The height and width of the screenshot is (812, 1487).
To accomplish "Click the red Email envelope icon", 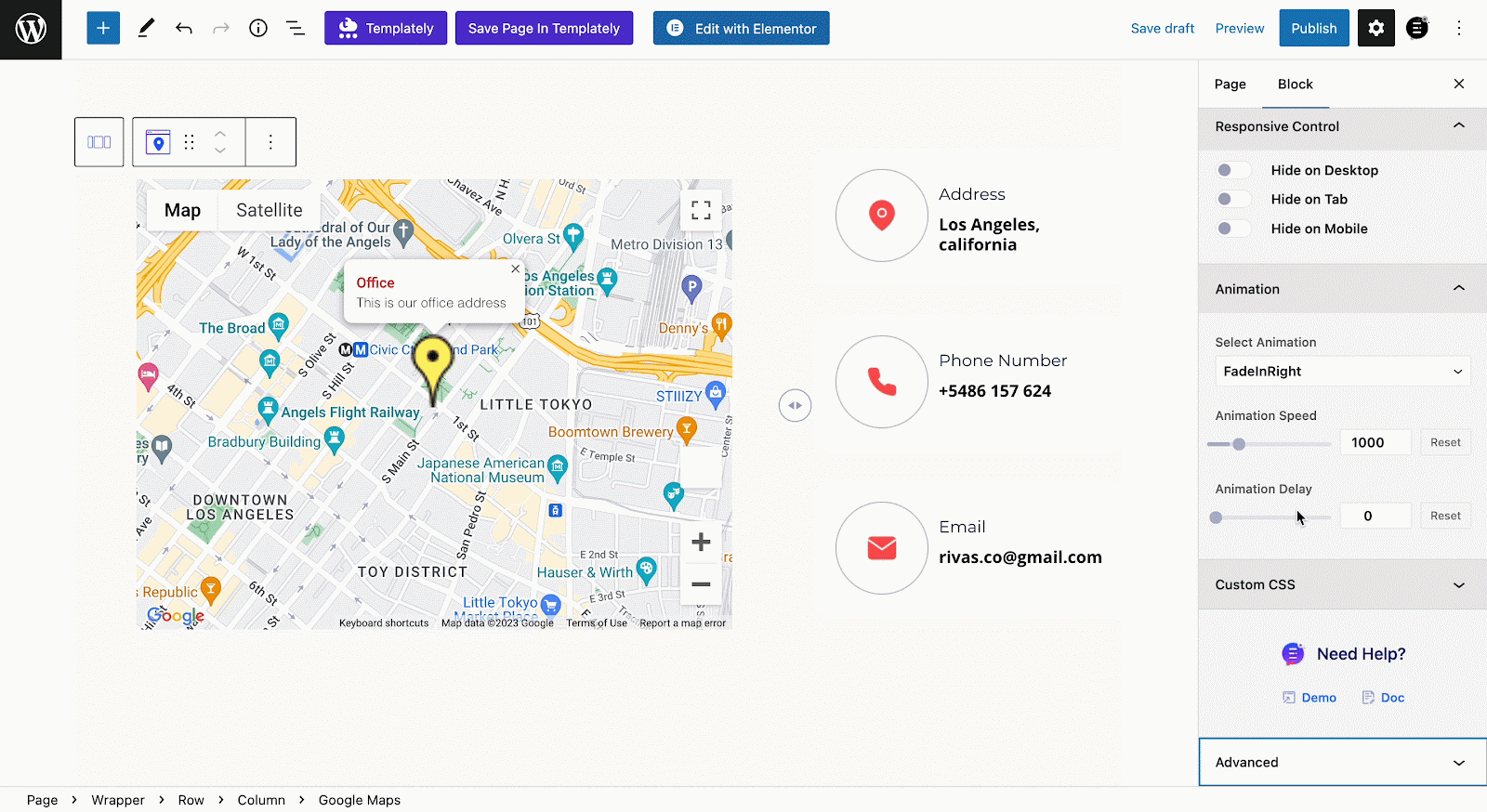I will click(x=882, y=548).
